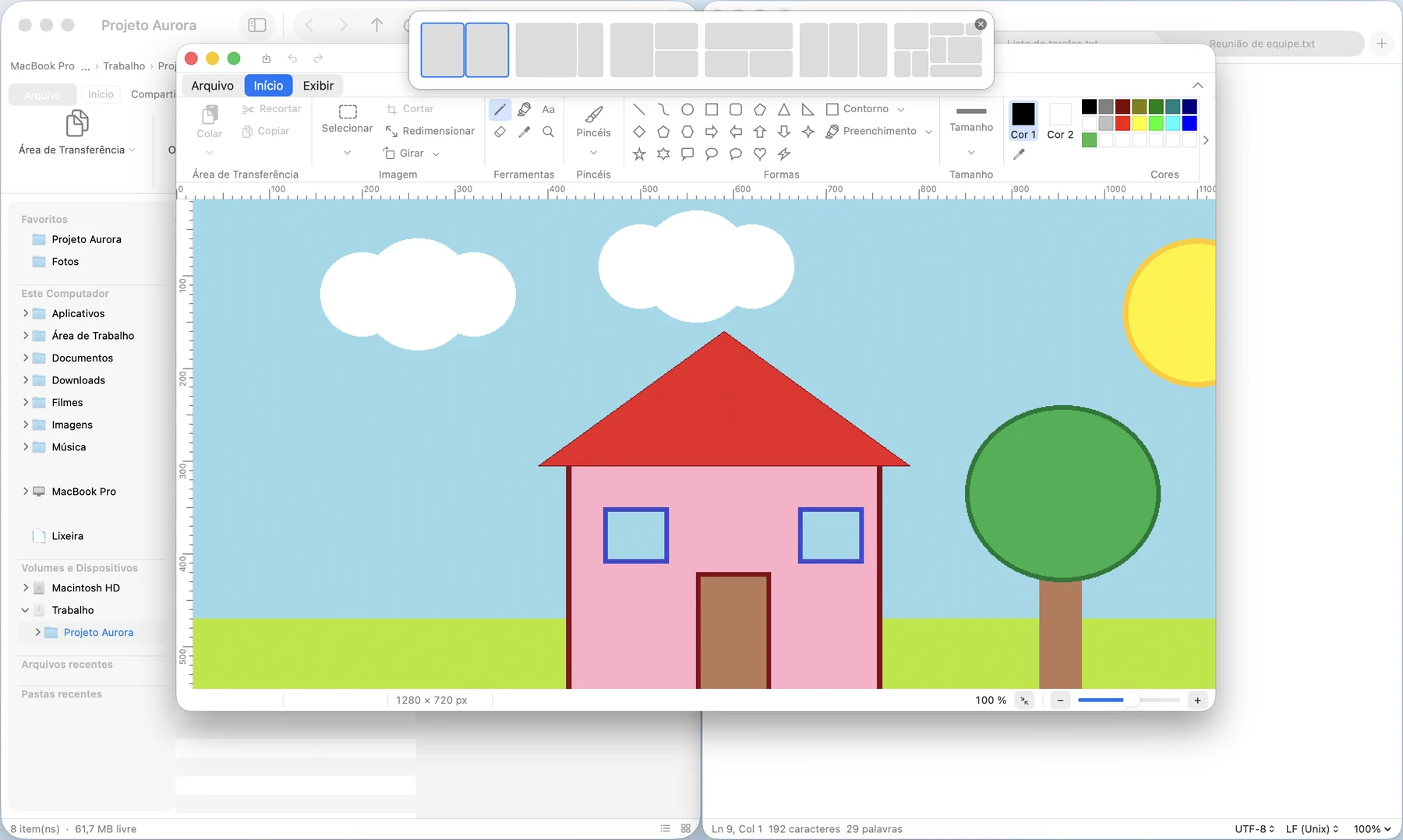This screenshot has height=840, width=1403.
Task: Choose the Left arrow shape
Action: pos(736,132)
